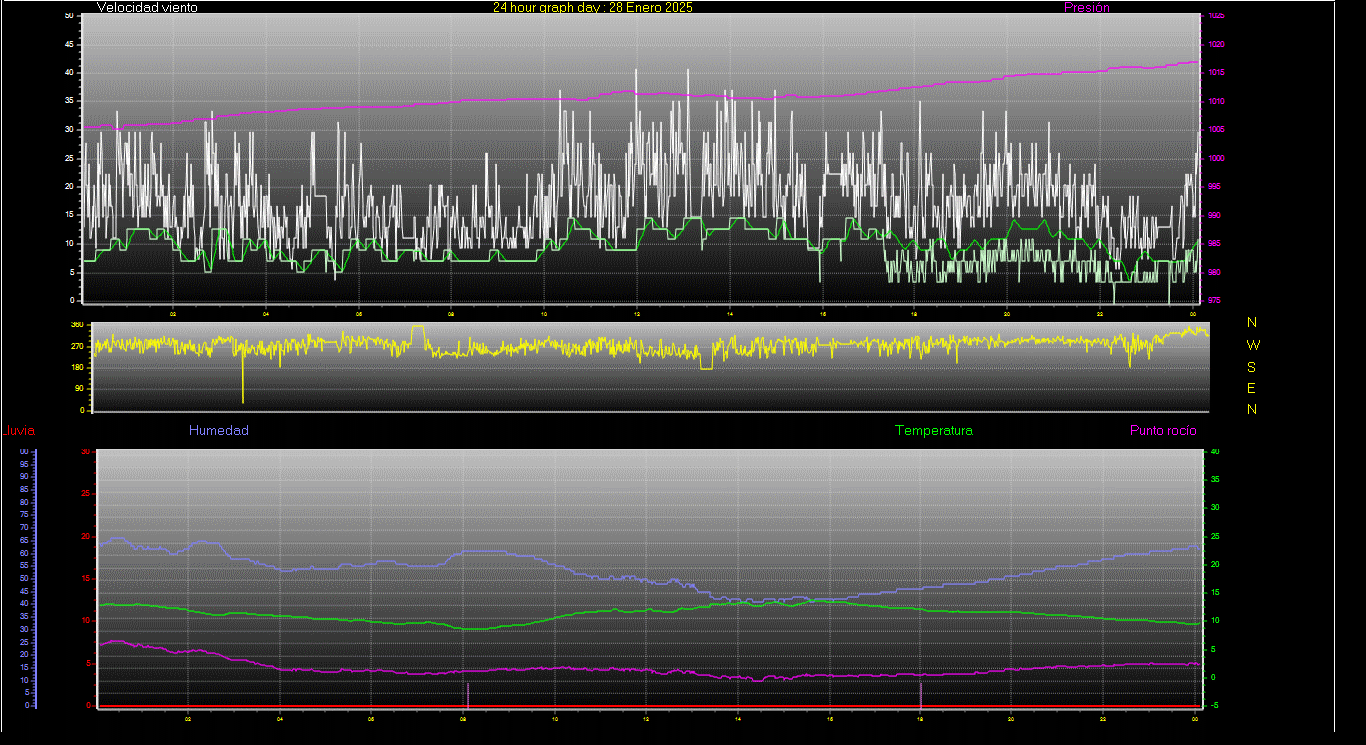Click white '40' on the wind speed axis
Image resolution: width=1366 pixels, height=745 pixels.
[68, 73]
